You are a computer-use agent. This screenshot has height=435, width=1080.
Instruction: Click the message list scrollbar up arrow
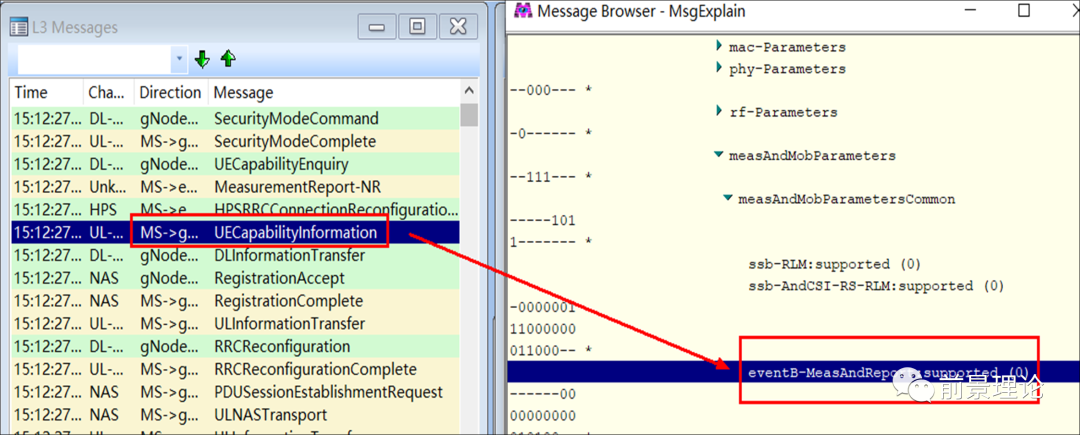click(469, 92)
